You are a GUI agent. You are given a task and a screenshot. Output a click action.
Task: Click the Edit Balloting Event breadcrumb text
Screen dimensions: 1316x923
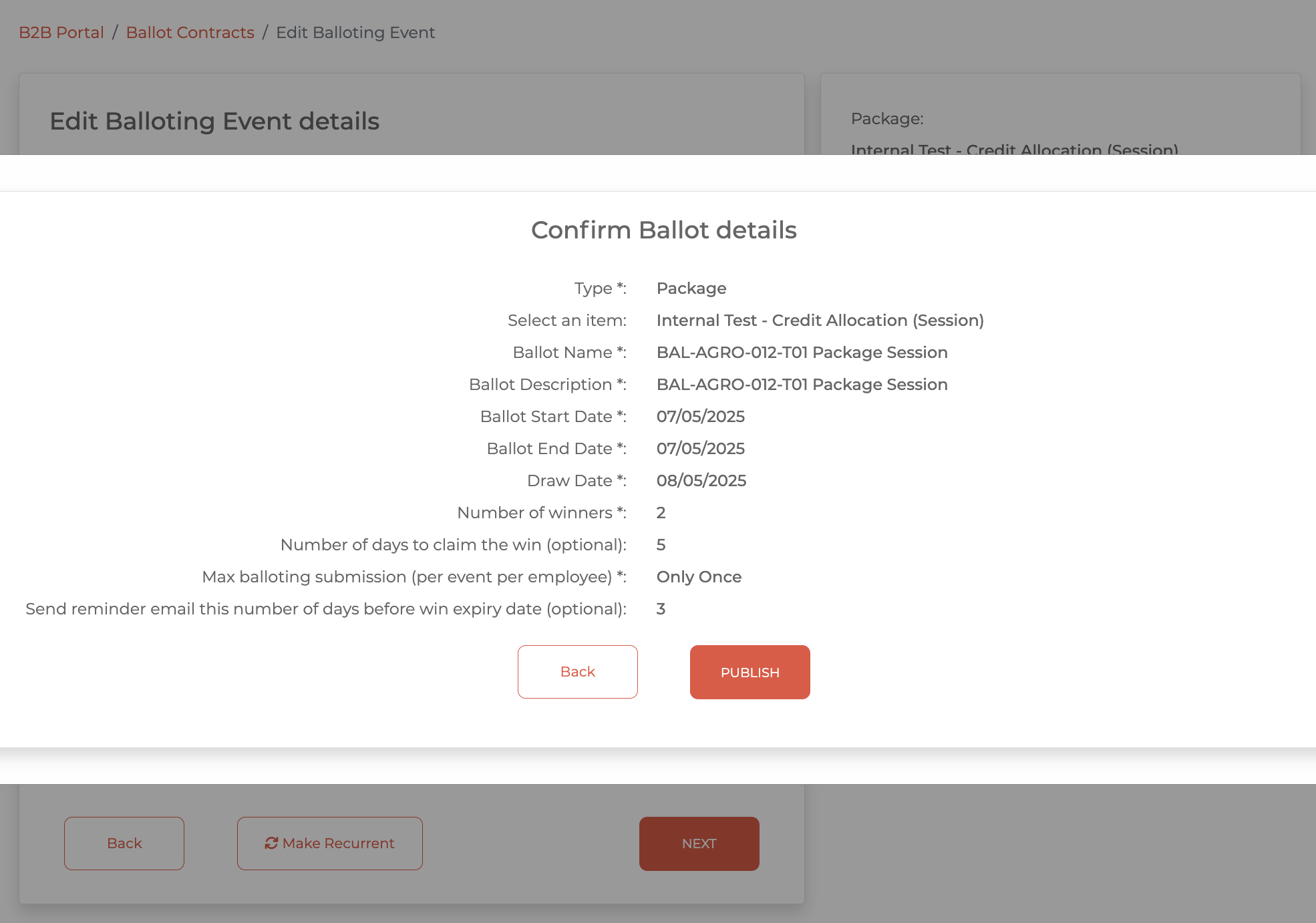pos(355,33)
